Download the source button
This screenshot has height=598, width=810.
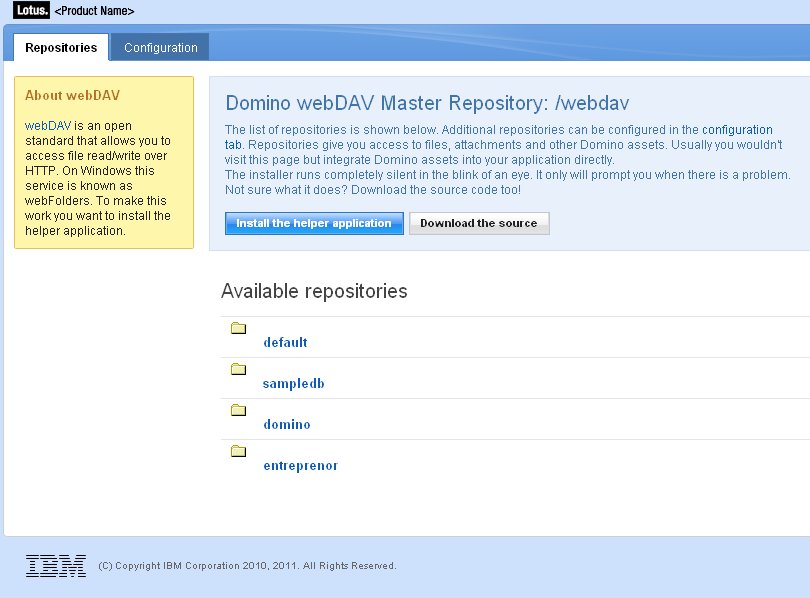click(479, 223)
